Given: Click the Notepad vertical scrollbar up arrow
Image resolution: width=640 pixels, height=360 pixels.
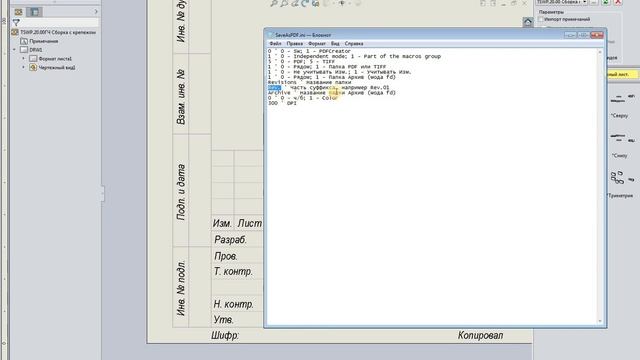Looking at the screenshot, I should coord(600,52).
